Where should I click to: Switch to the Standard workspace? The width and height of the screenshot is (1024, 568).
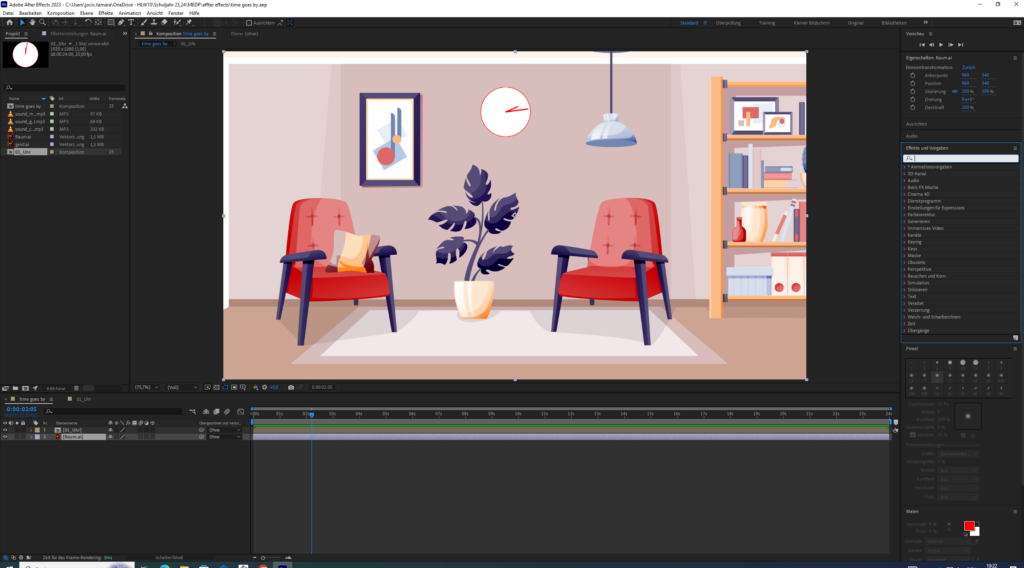tap(689, 22)
